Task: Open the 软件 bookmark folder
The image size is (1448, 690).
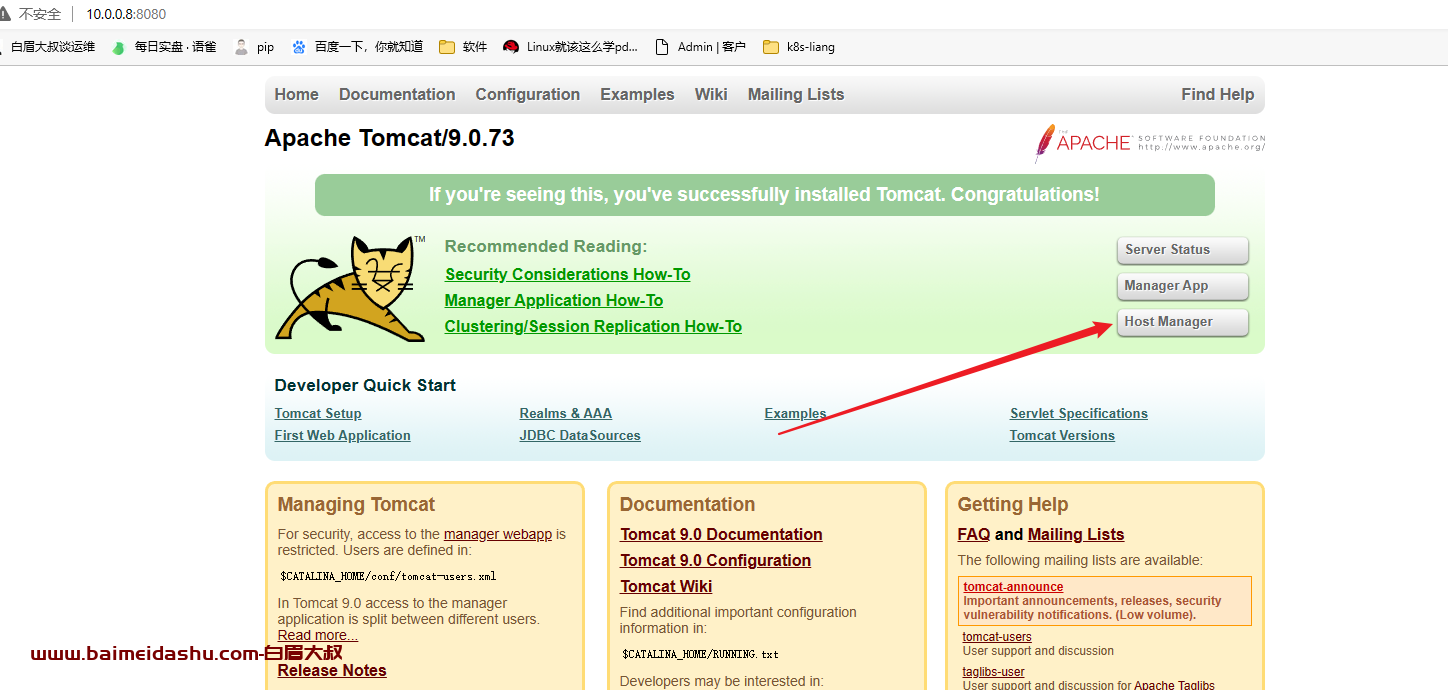Action: click(x=463, y=47)
